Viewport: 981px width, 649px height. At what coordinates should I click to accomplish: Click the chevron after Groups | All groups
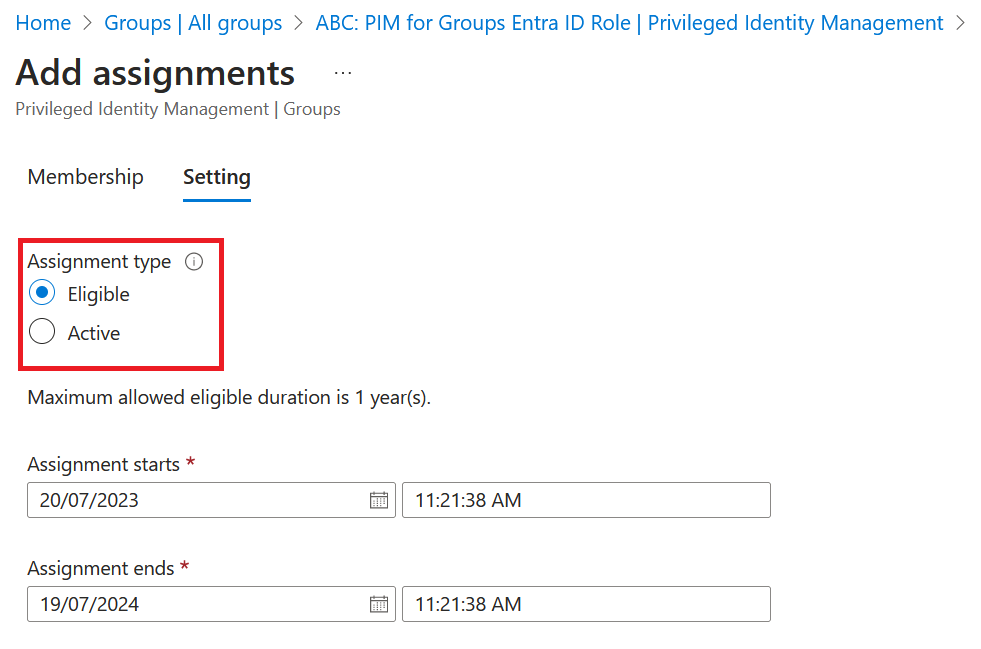pyautogui.click(x=298, y=23)
